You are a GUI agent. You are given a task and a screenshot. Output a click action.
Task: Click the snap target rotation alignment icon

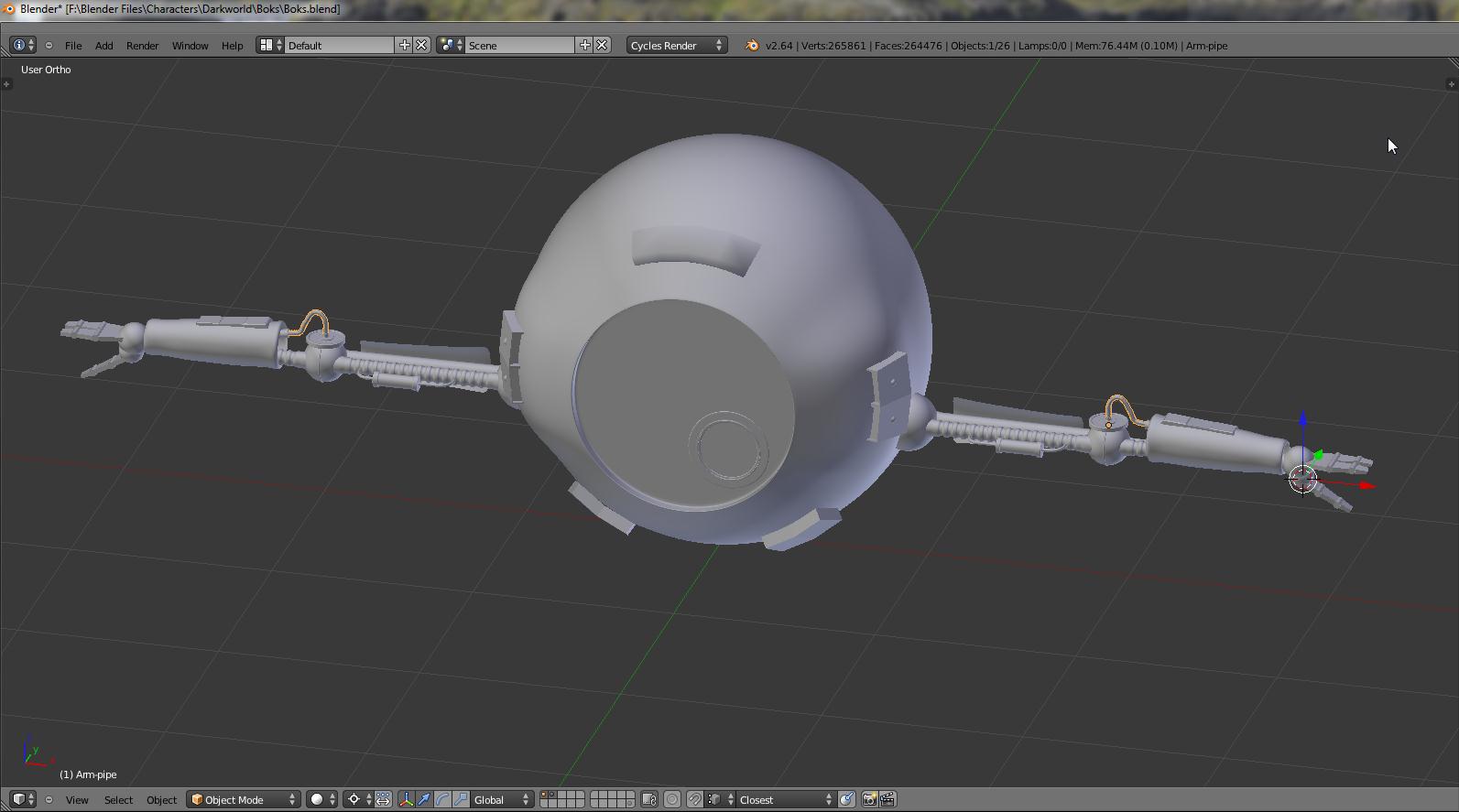pos(846,799)
